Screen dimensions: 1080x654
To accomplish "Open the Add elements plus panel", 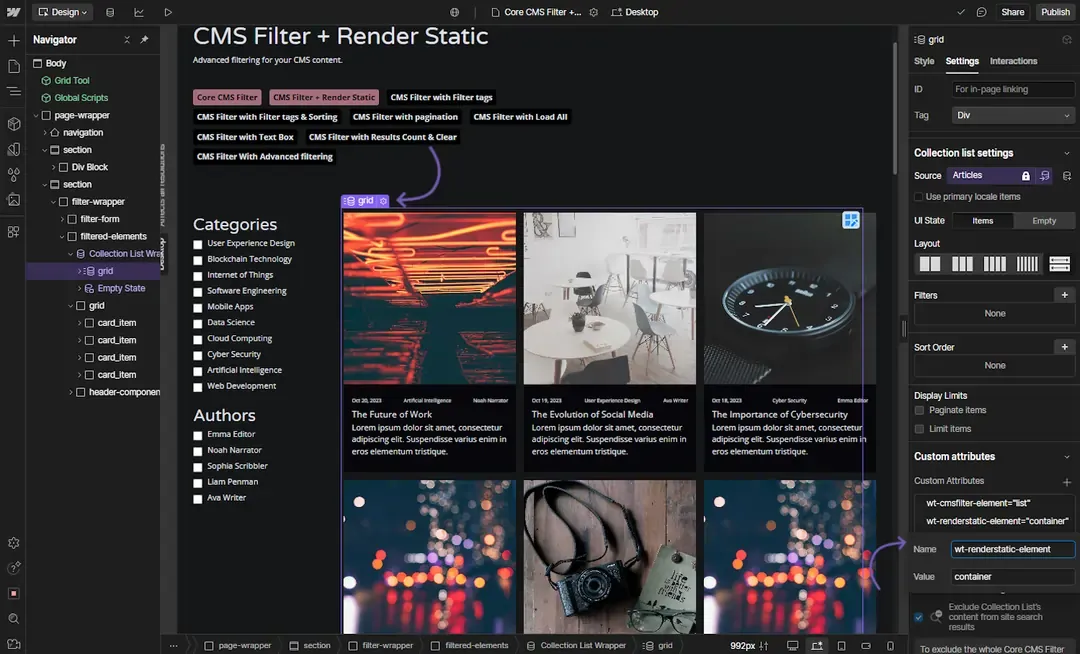I will pyautogui.click(x=13, y=41).
